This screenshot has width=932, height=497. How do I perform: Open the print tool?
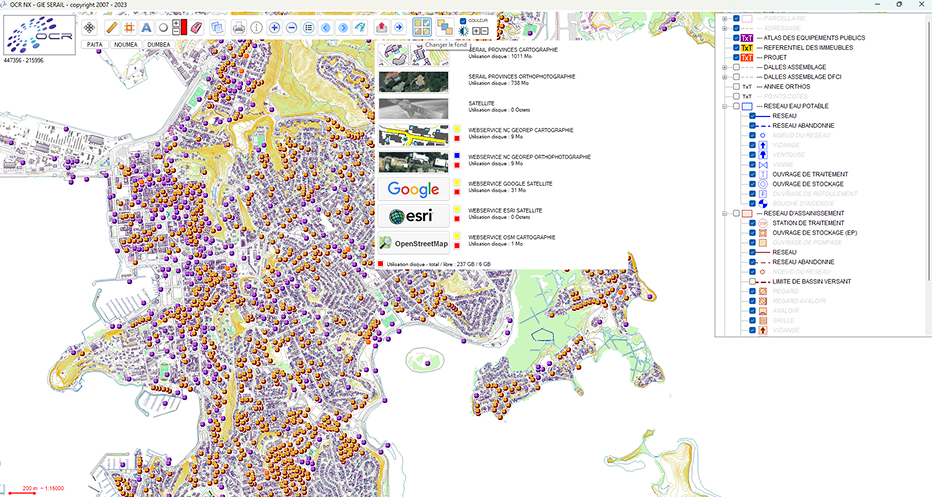click(x=238, y=27)
